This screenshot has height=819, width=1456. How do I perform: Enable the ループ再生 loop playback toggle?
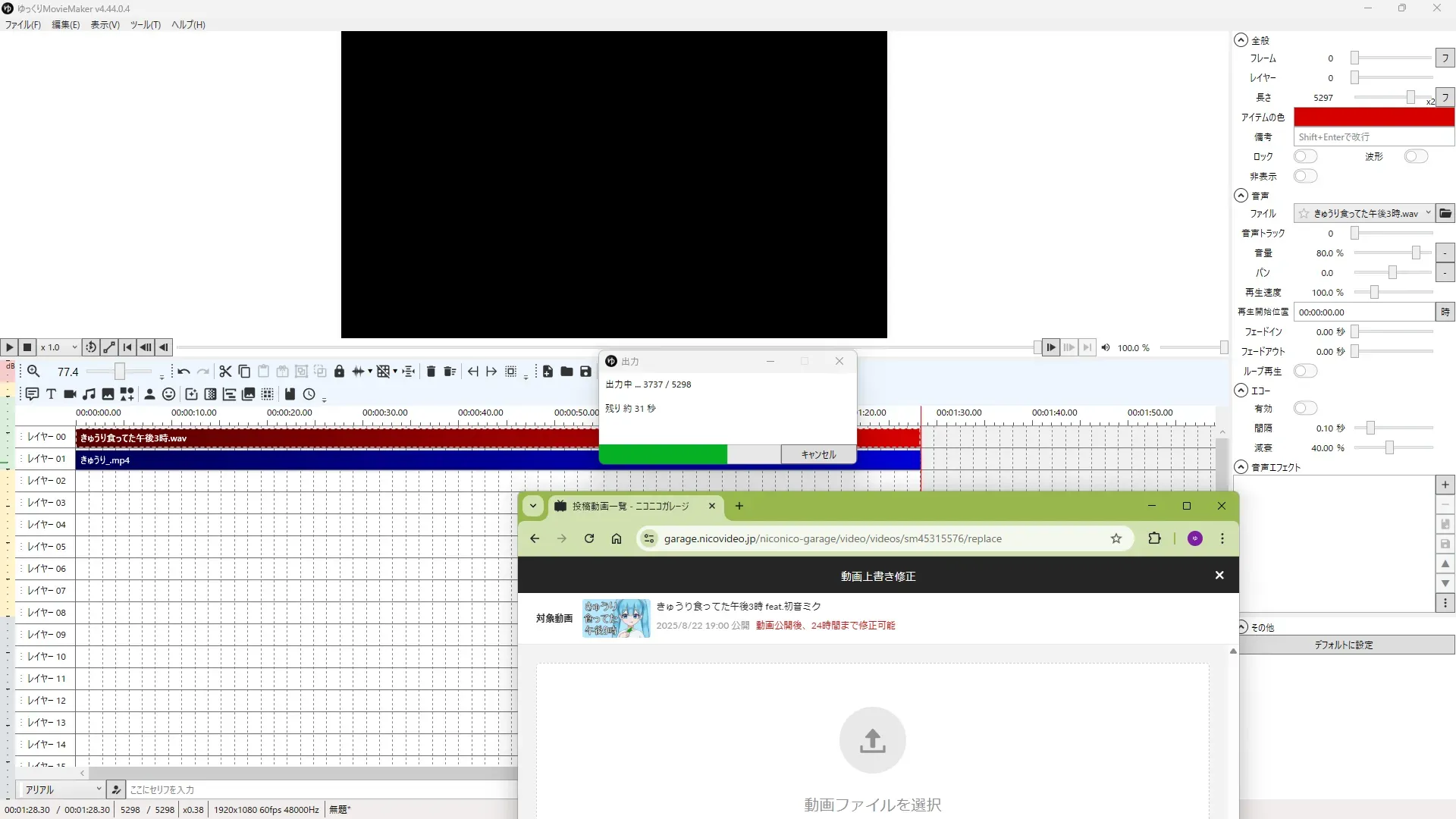pos(1305,371)
